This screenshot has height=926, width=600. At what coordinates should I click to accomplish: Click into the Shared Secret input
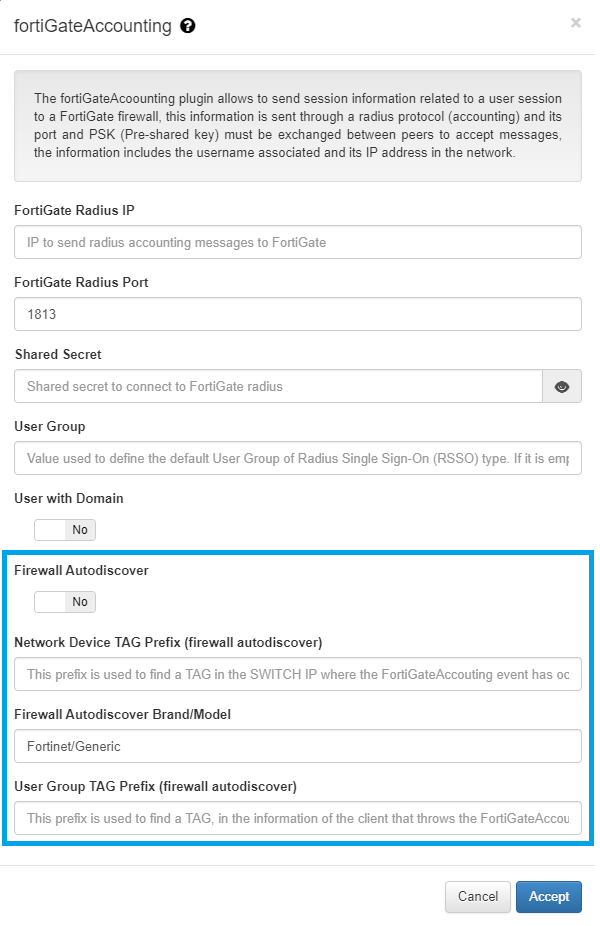coord(278,386)
